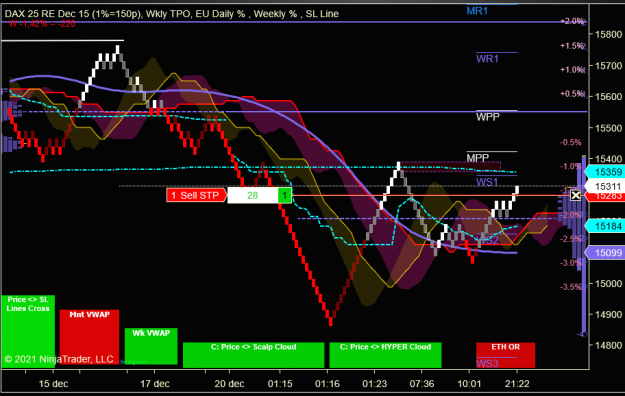Click the red Mnt VWAP status box
This screenshot has height=396, width=625.
(89, 337)
